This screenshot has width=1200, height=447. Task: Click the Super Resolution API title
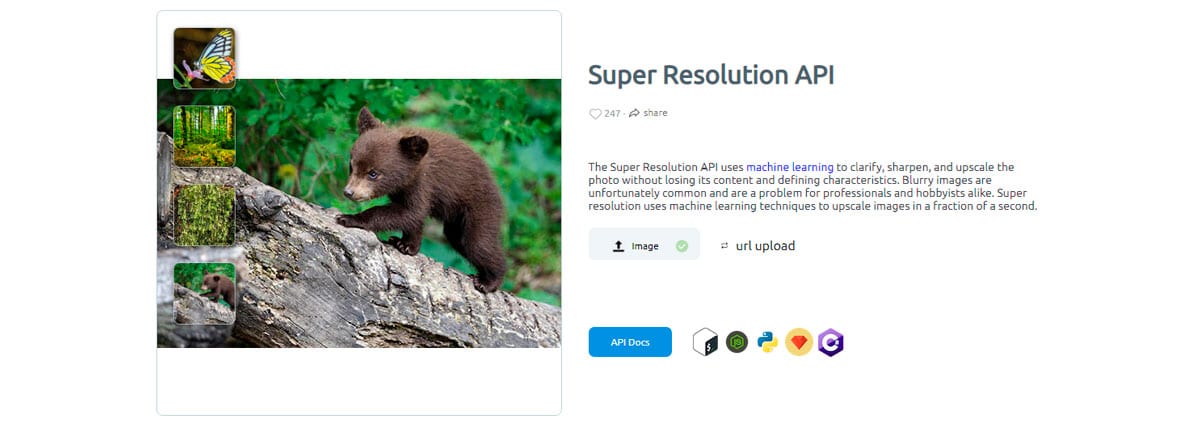pos(711,75)
